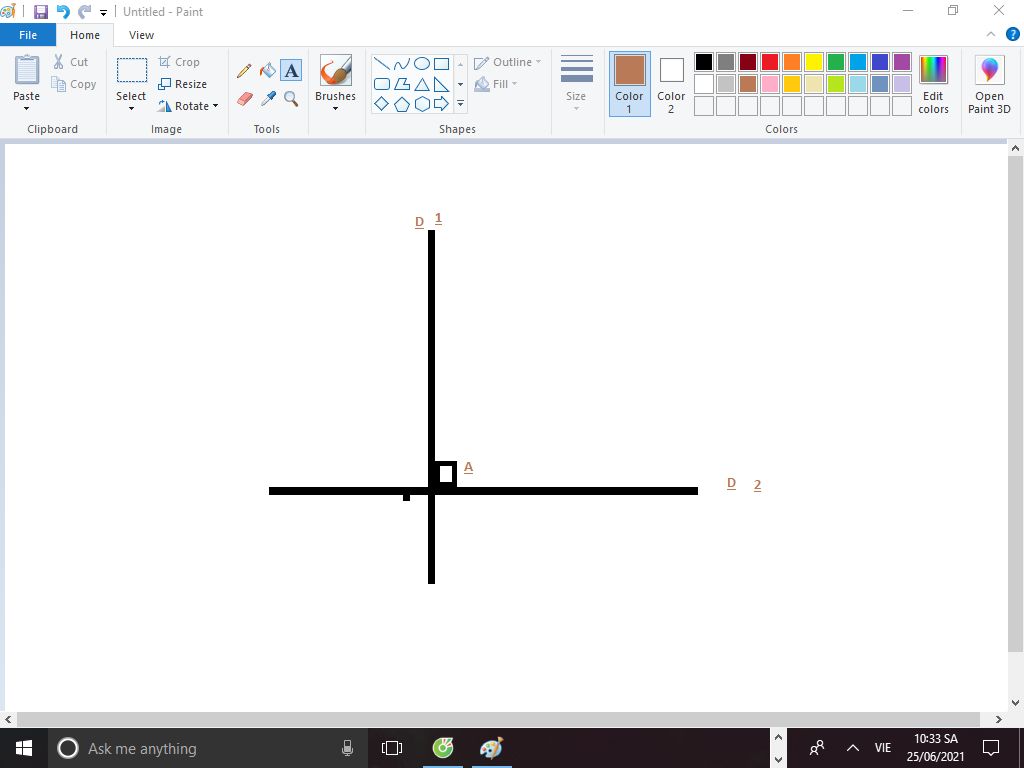Click the Paste clipboard icon
The height and width of the screenshot is (768, 1024).
27,70
